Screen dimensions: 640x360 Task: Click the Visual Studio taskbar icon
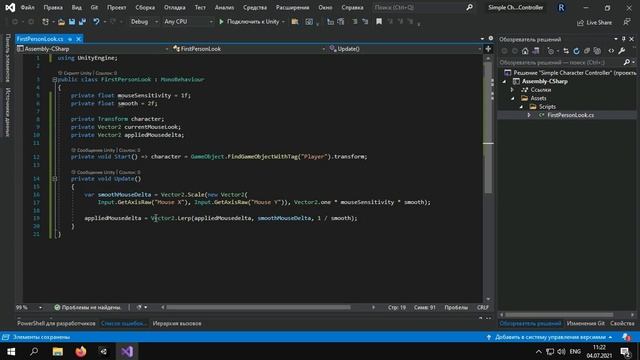pyautogui.click(x=127, y=351)
